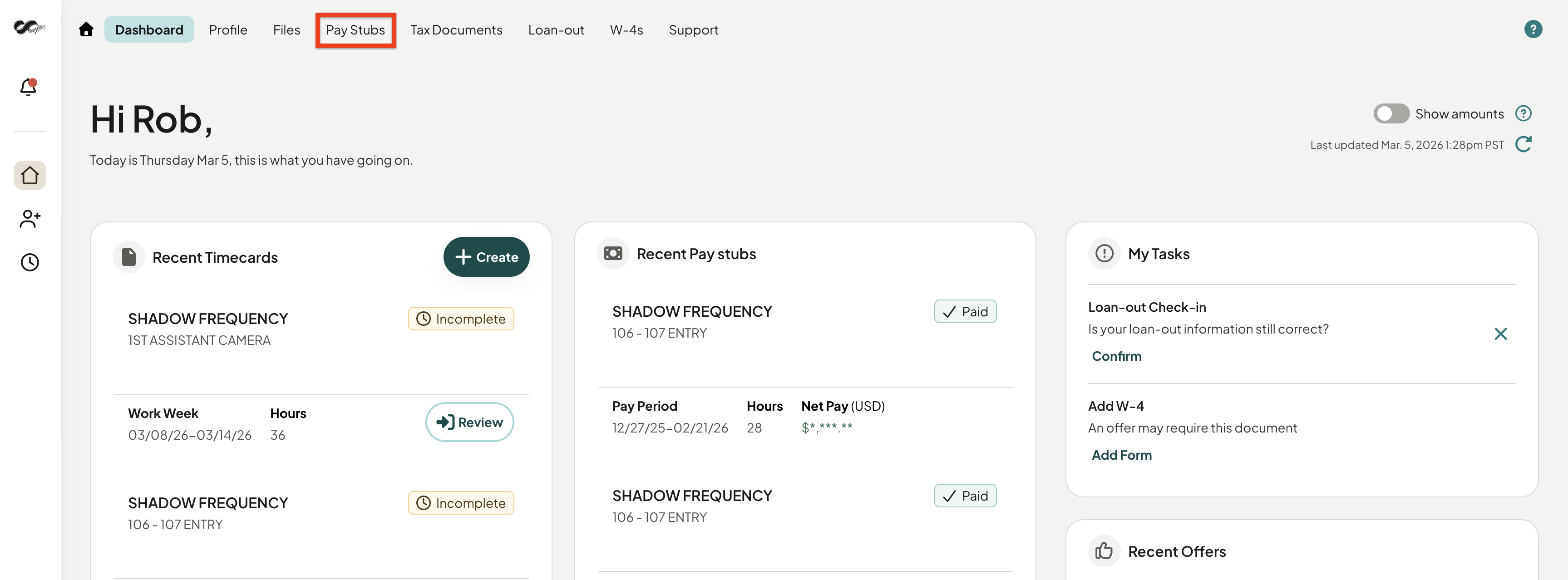Click the Recent Offers thumbs-up icon
1568x580 pixels.
1104,551
